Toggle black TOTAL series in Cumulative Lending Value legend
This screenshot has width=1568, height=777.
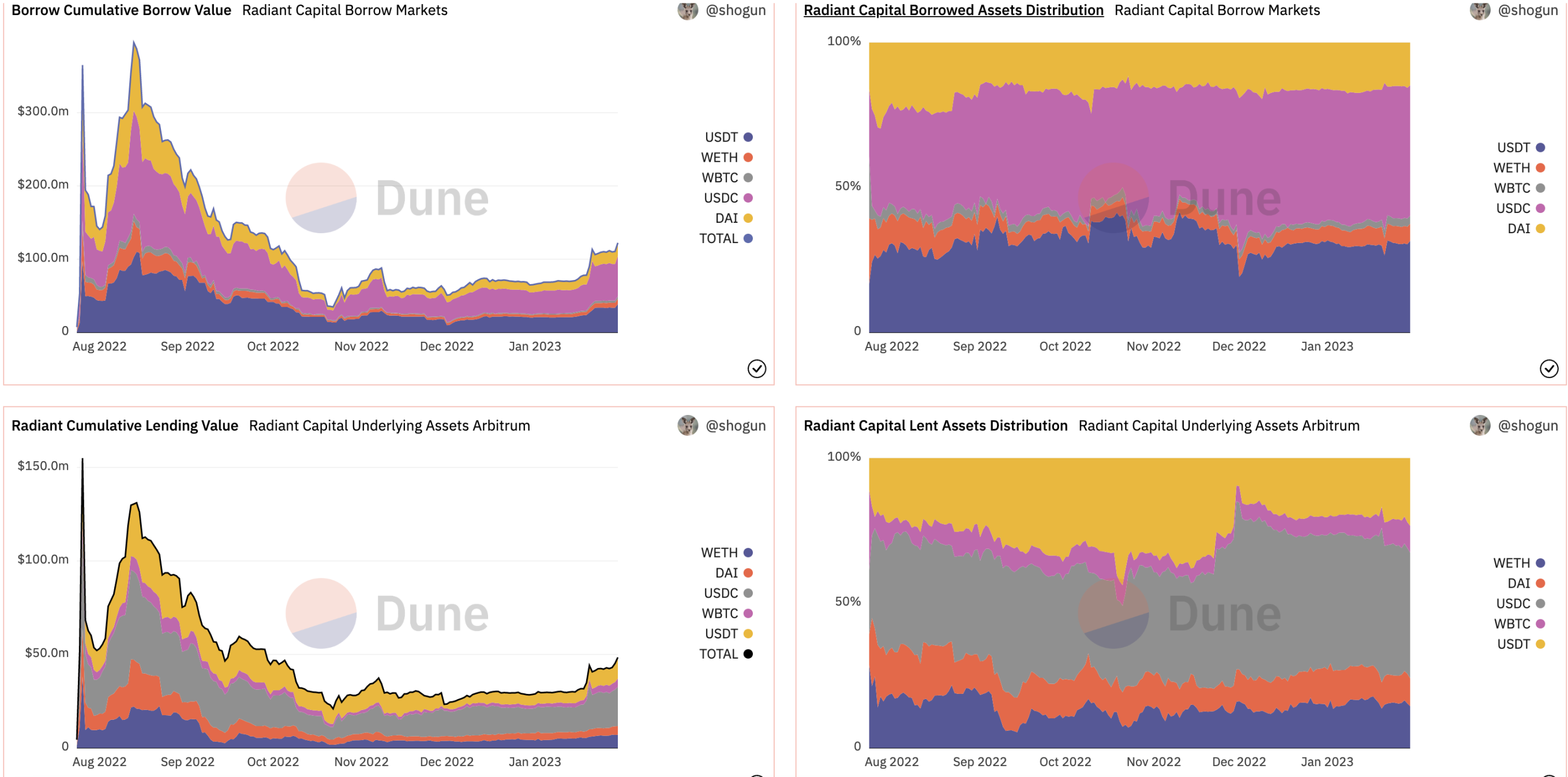[x=726, y=654]
